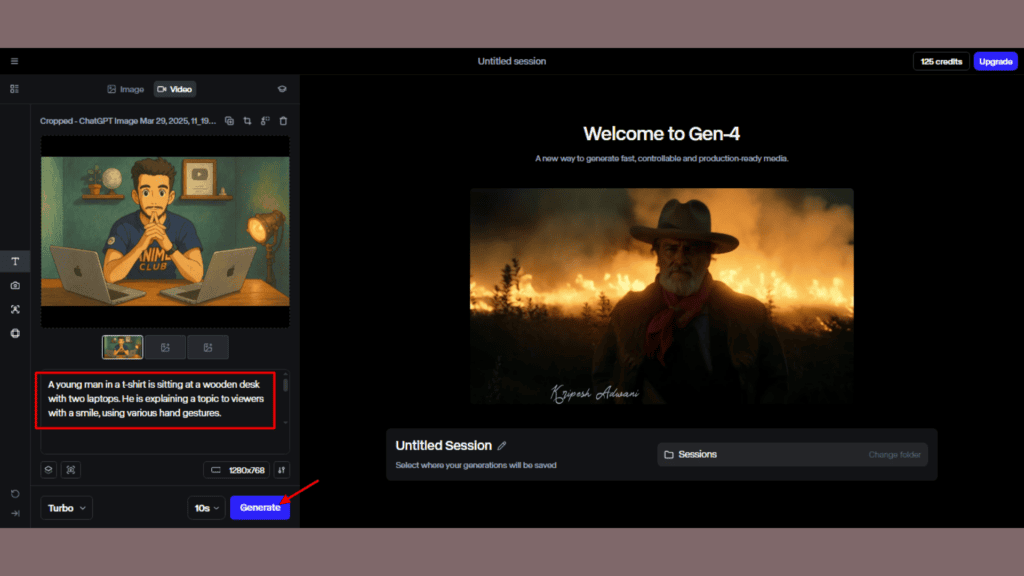Click the 125 credits indicator

tap(940, 61)
